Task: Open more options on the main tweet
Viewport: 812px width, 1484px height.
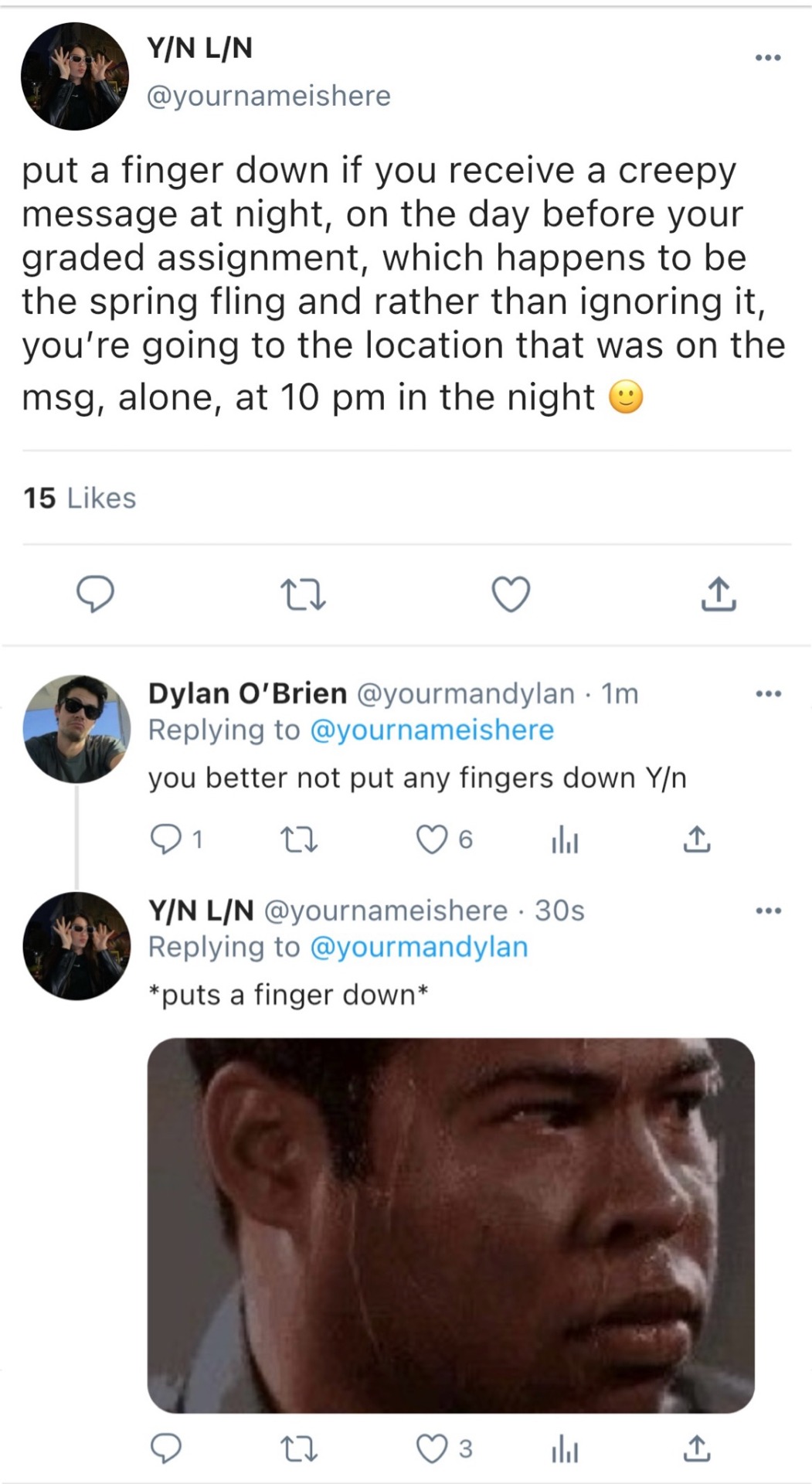Action: pyautogui.click(x=768, y=58)
